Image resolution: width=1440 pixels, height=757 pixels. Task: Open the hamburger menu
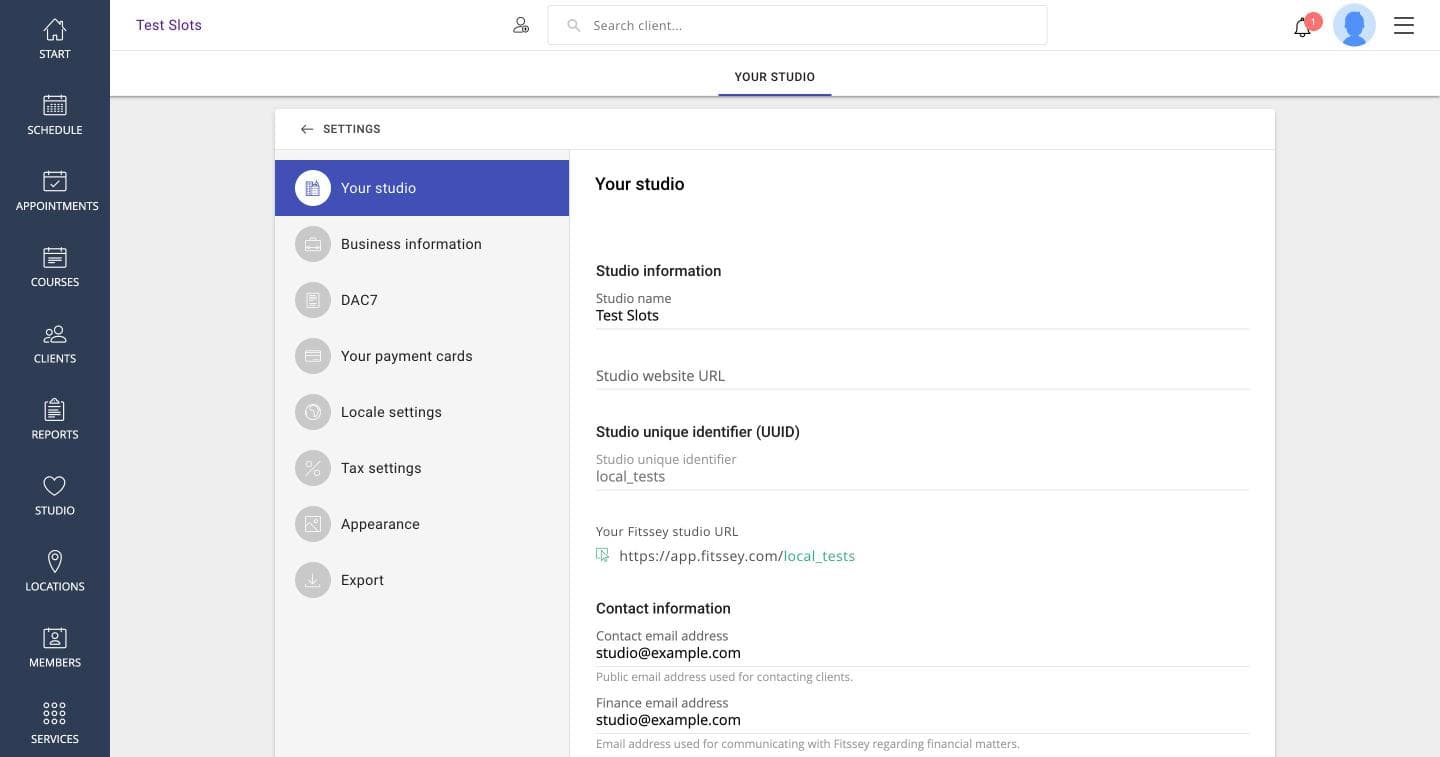1404,26
